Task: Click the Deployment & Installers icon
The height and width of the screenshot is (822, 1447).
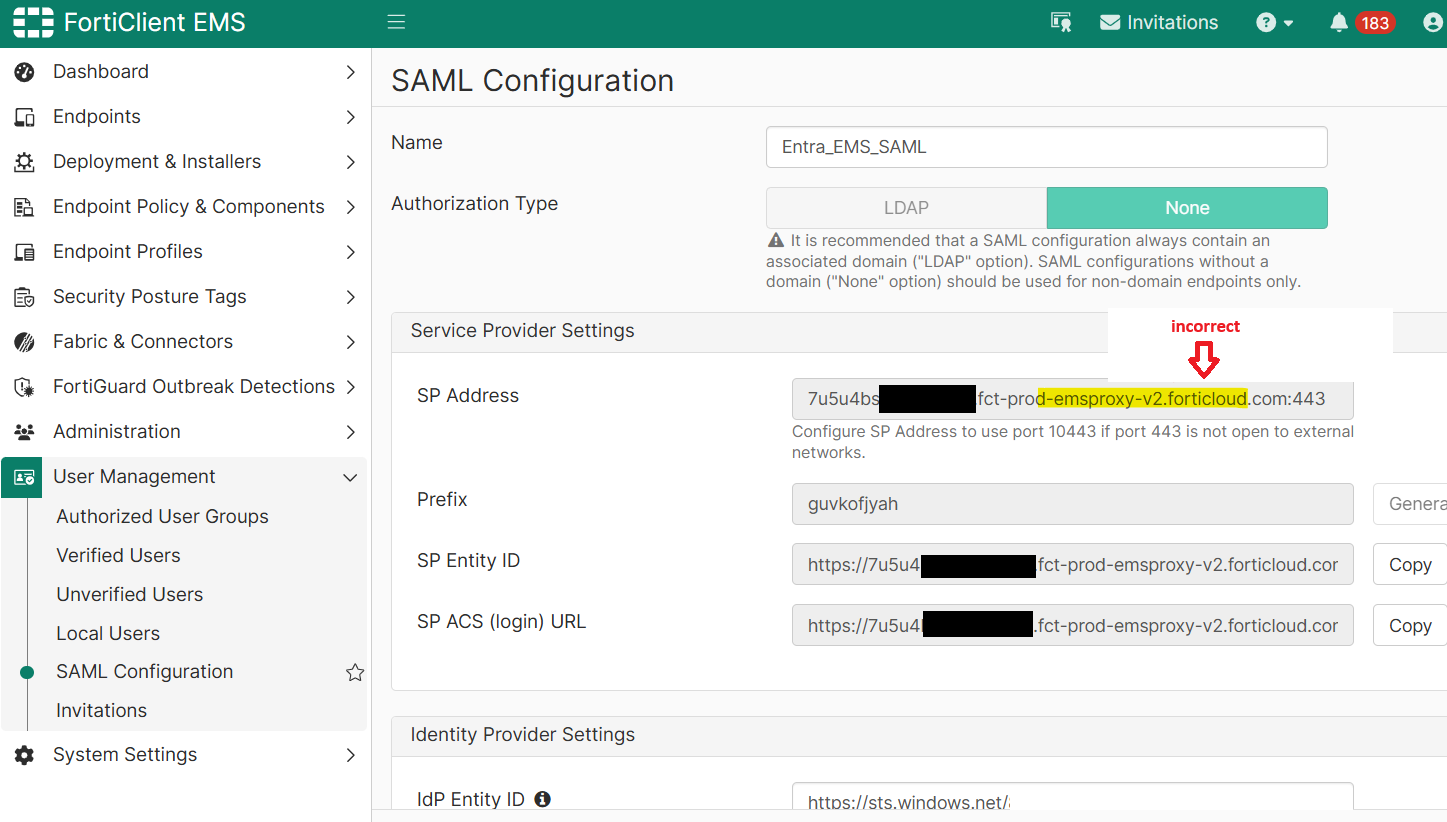Action: tap(24, 162)
